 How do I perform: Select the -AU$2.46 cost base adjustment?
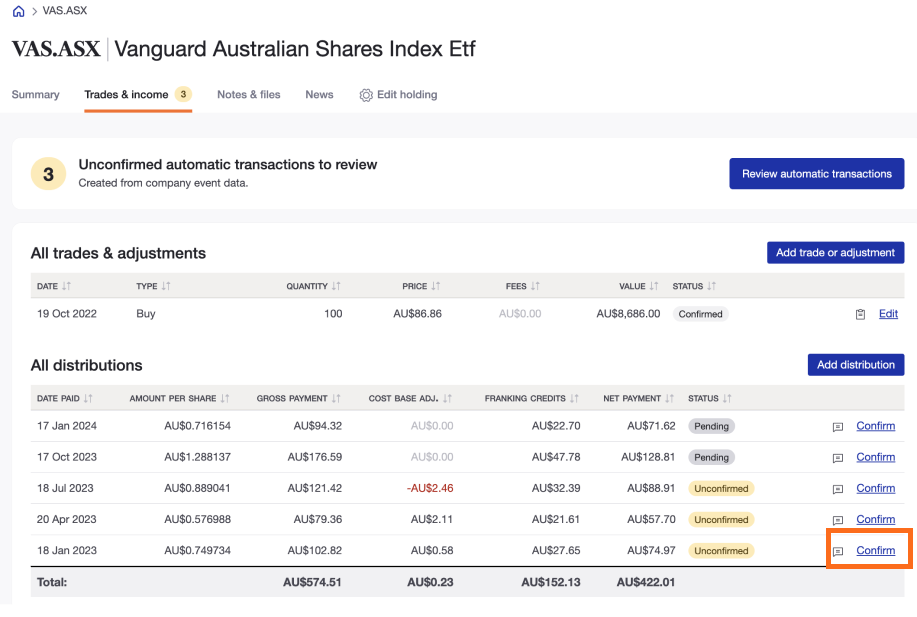coord(430,488)
